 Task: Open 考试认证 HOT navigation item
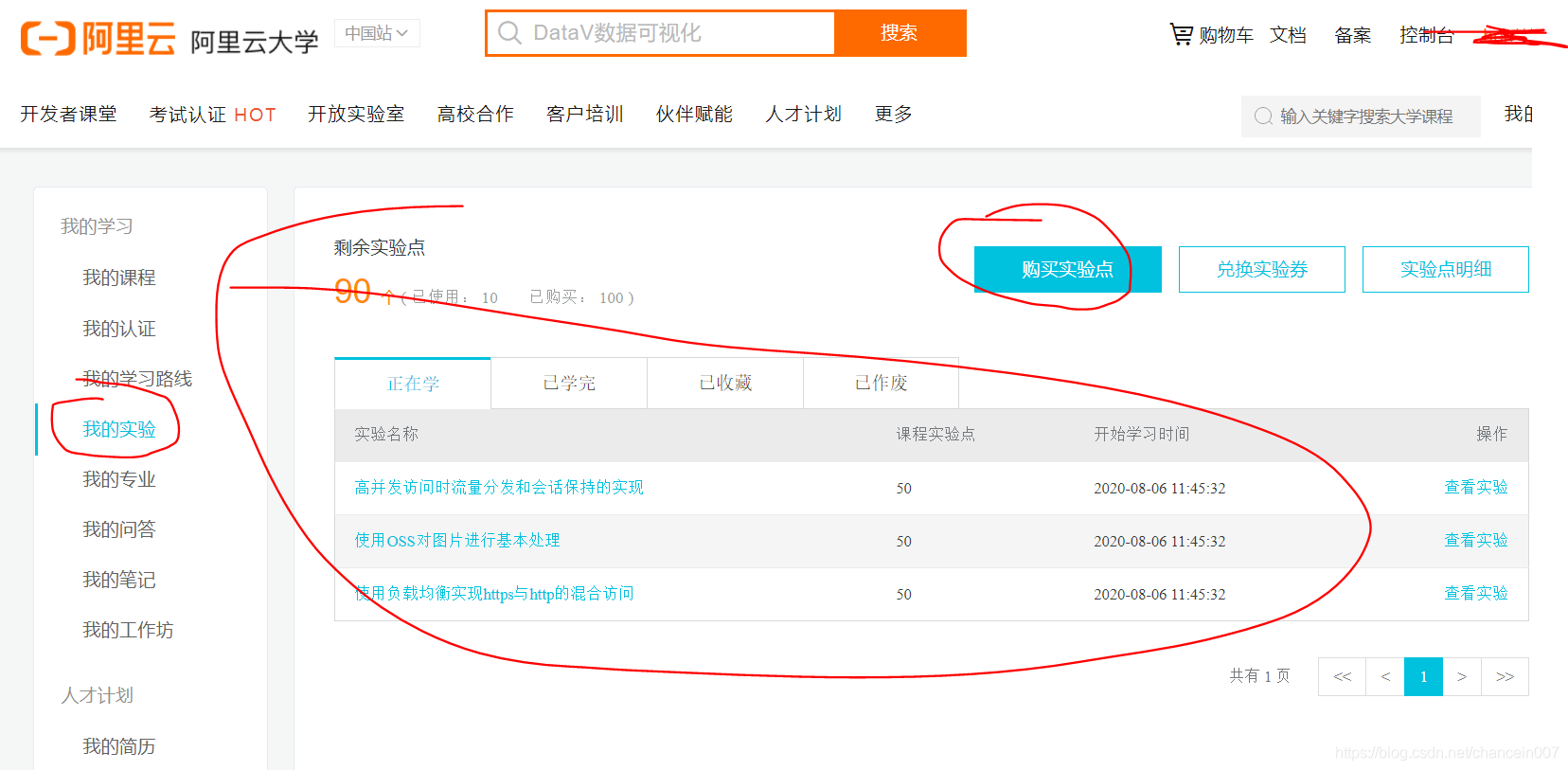pos(212,115)
